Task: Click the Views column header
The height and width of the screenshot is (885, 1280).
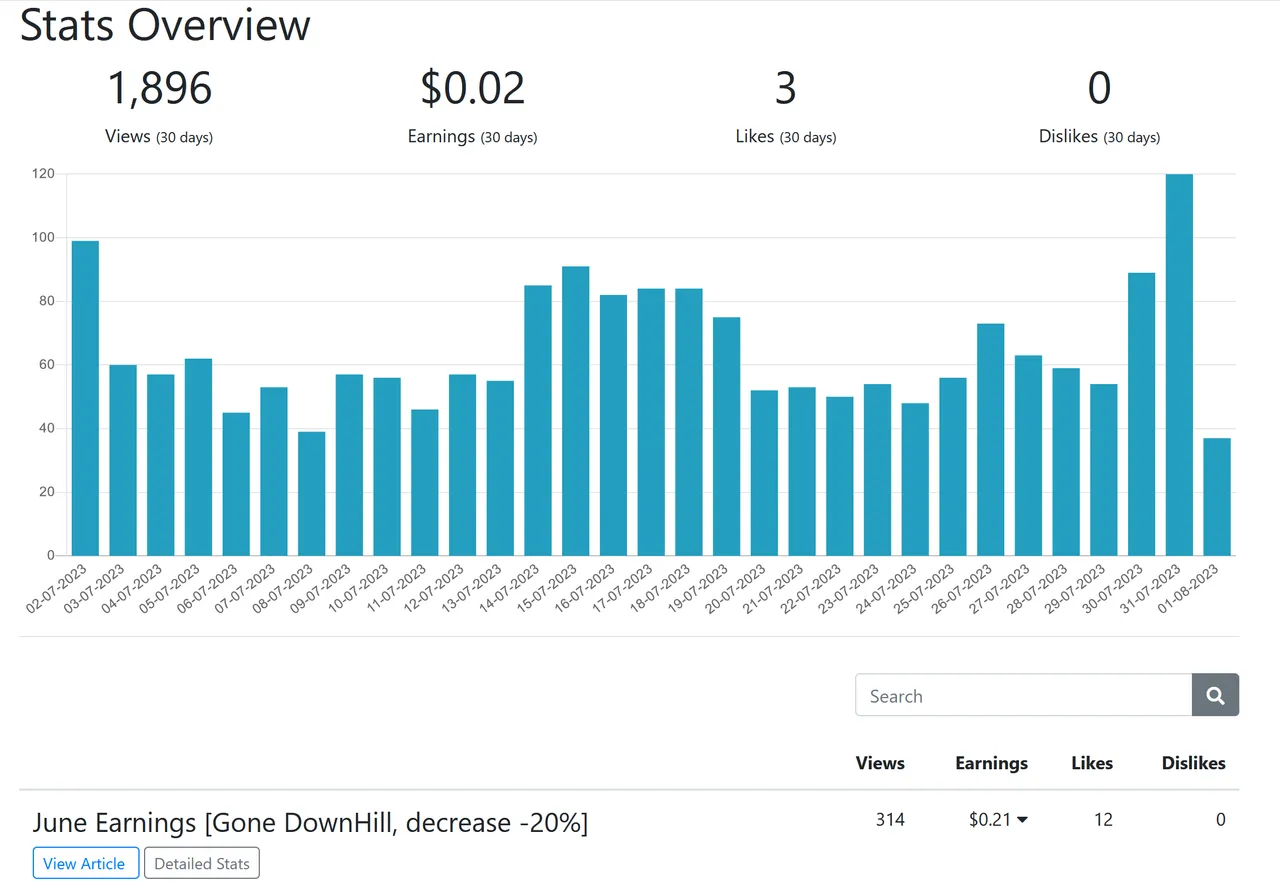Action: pyautogui.click(x=880, y=763)
